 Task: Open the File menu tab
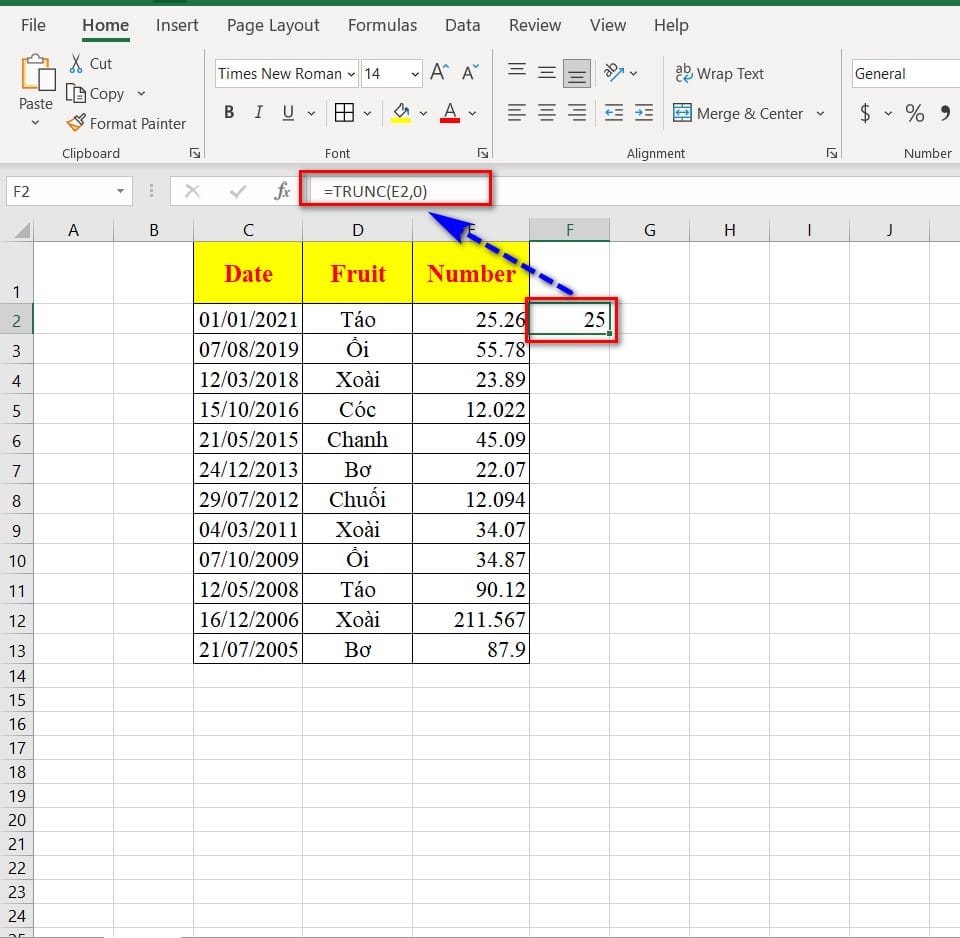pyautogui.click(x=33, y=25)
